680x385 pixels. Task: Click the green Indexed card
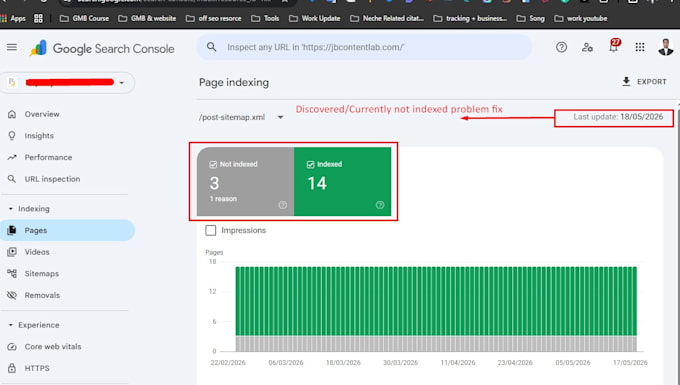pyautogui.click(x=343, y=181)
